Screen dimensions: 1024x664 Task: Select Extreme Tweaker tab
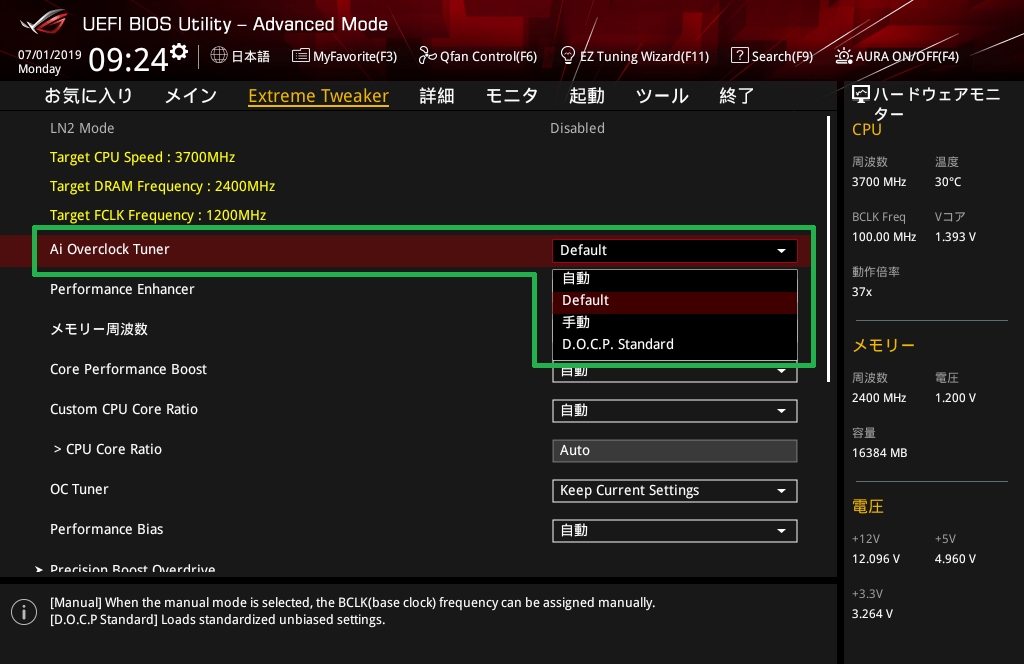(x=319, y=96)
